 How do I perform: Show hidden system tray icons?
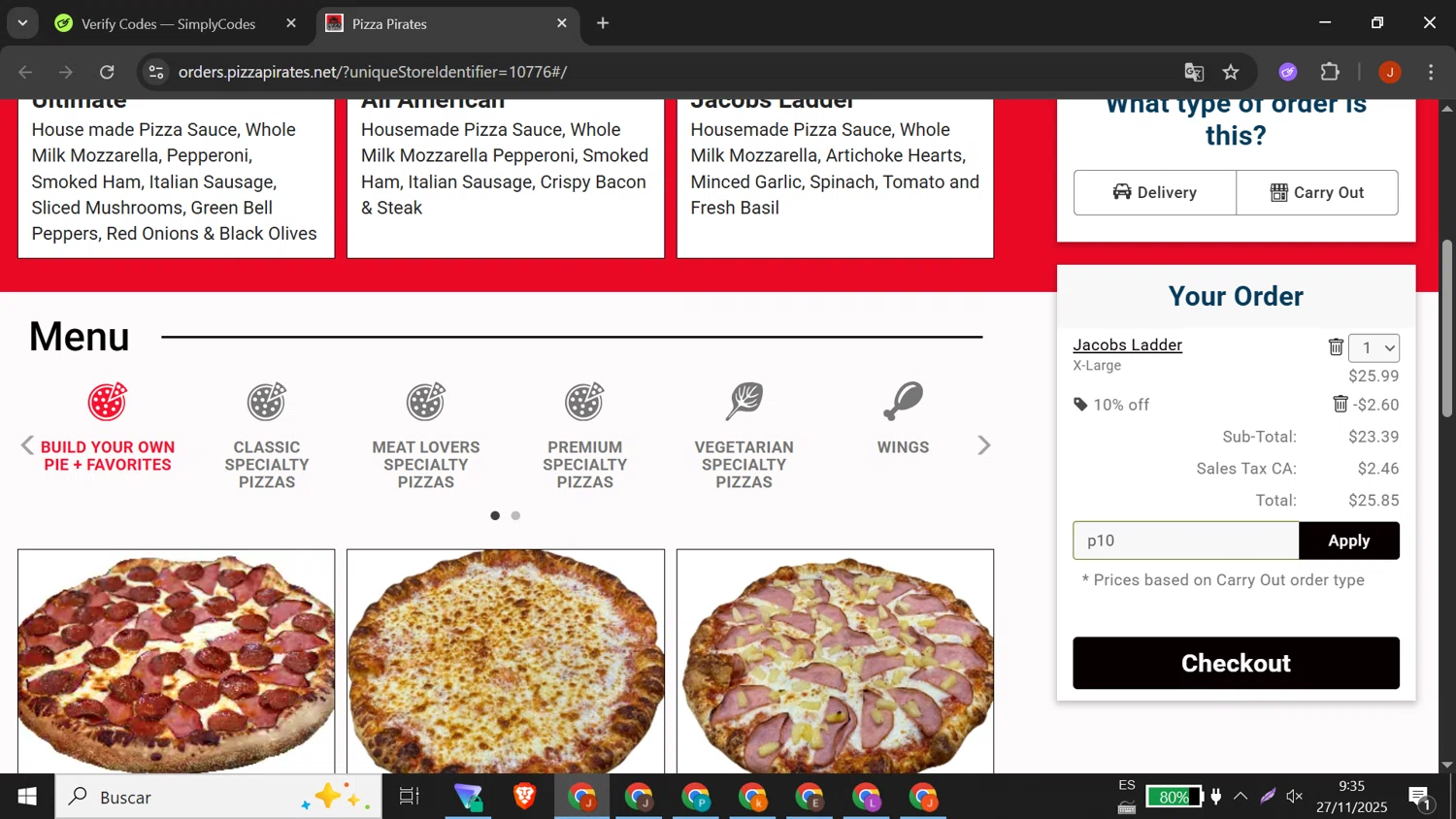(x=1241, y=797)
